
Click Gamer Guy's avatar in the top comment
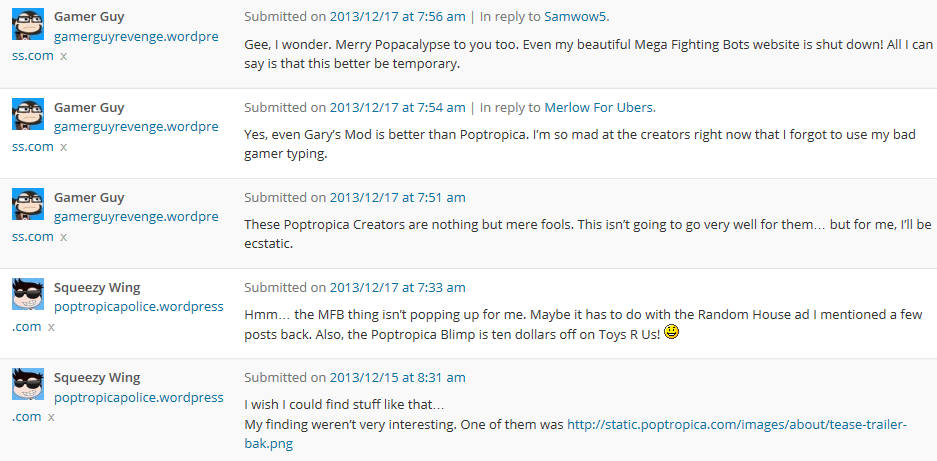[x=28, y=24]
